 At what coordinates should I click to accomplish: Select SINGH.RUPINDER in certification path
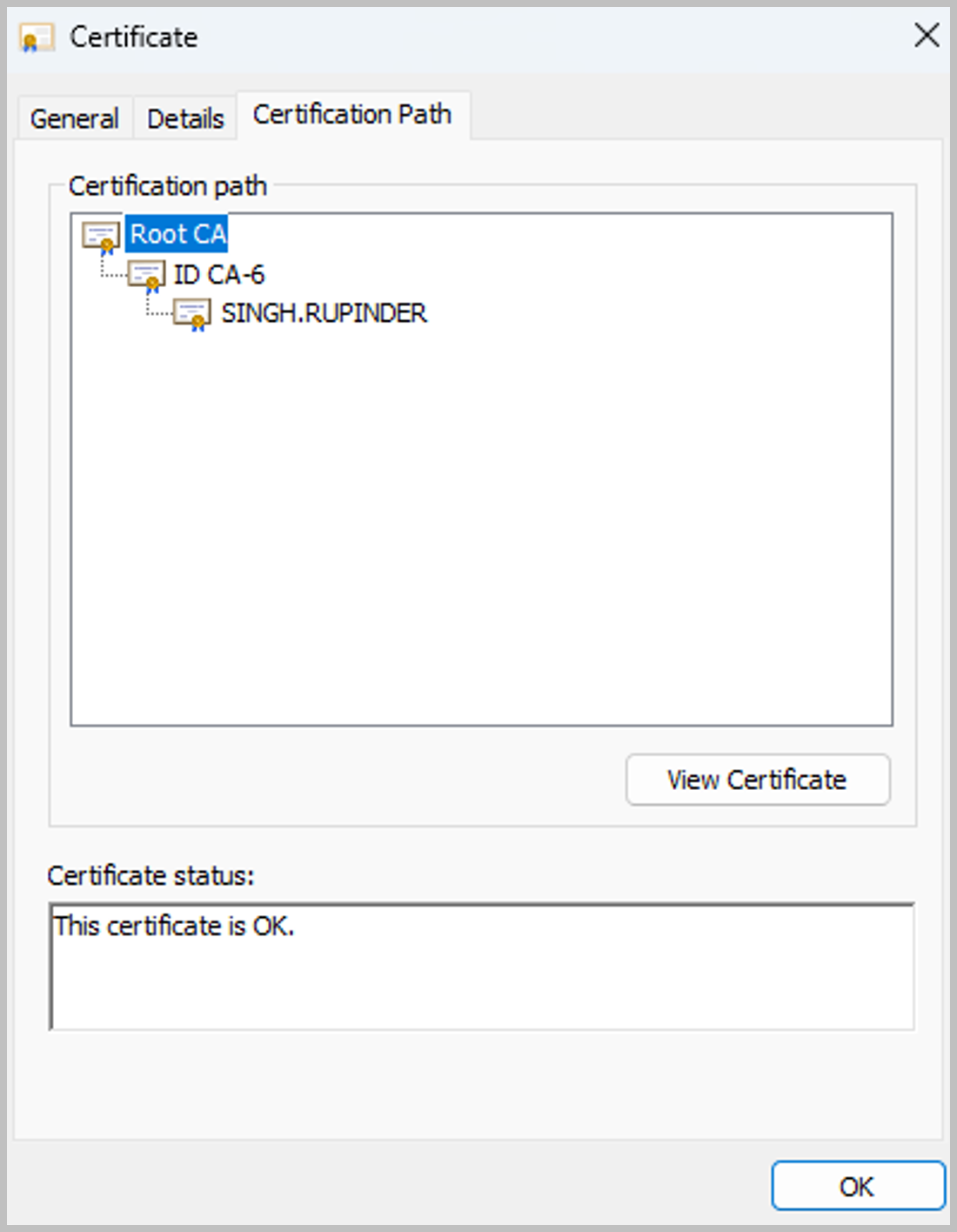pyautogui.click(x=324, y=313)
